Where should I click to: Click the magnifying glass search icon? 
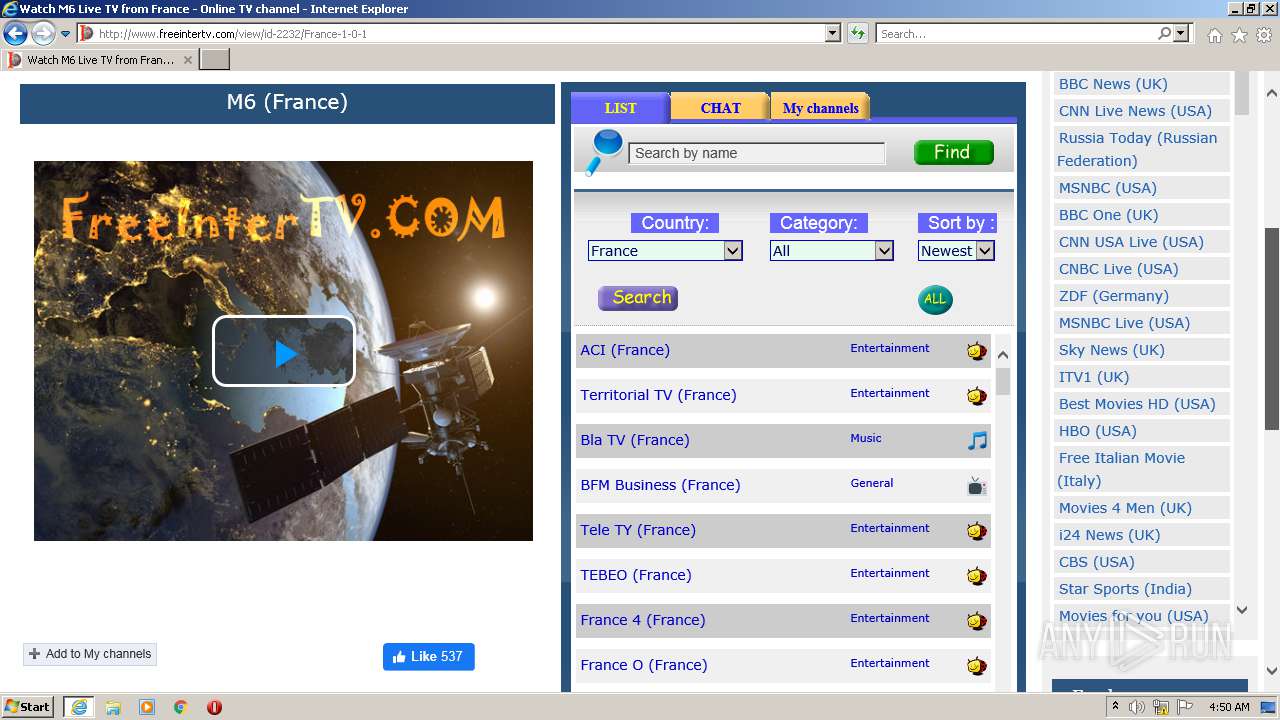pyautogui.click(x=604, y=152)
